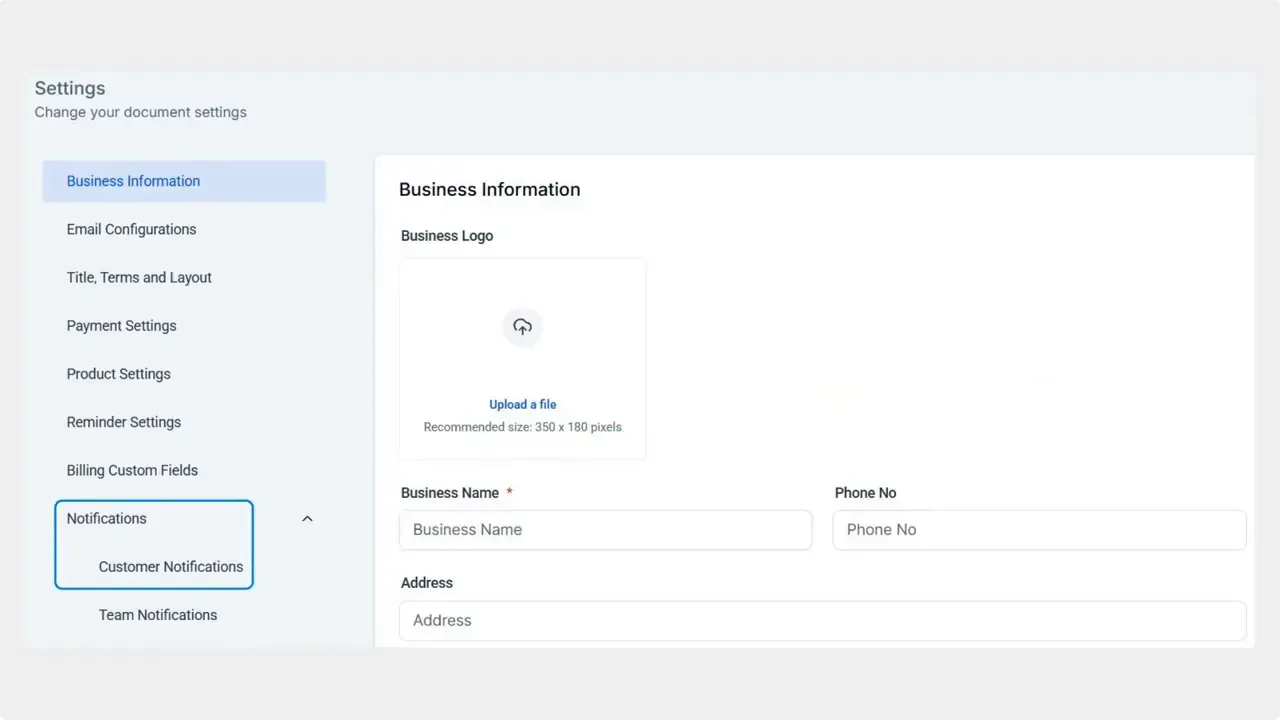Click the Address input field

pyautogui.click(x=822, y=620)
